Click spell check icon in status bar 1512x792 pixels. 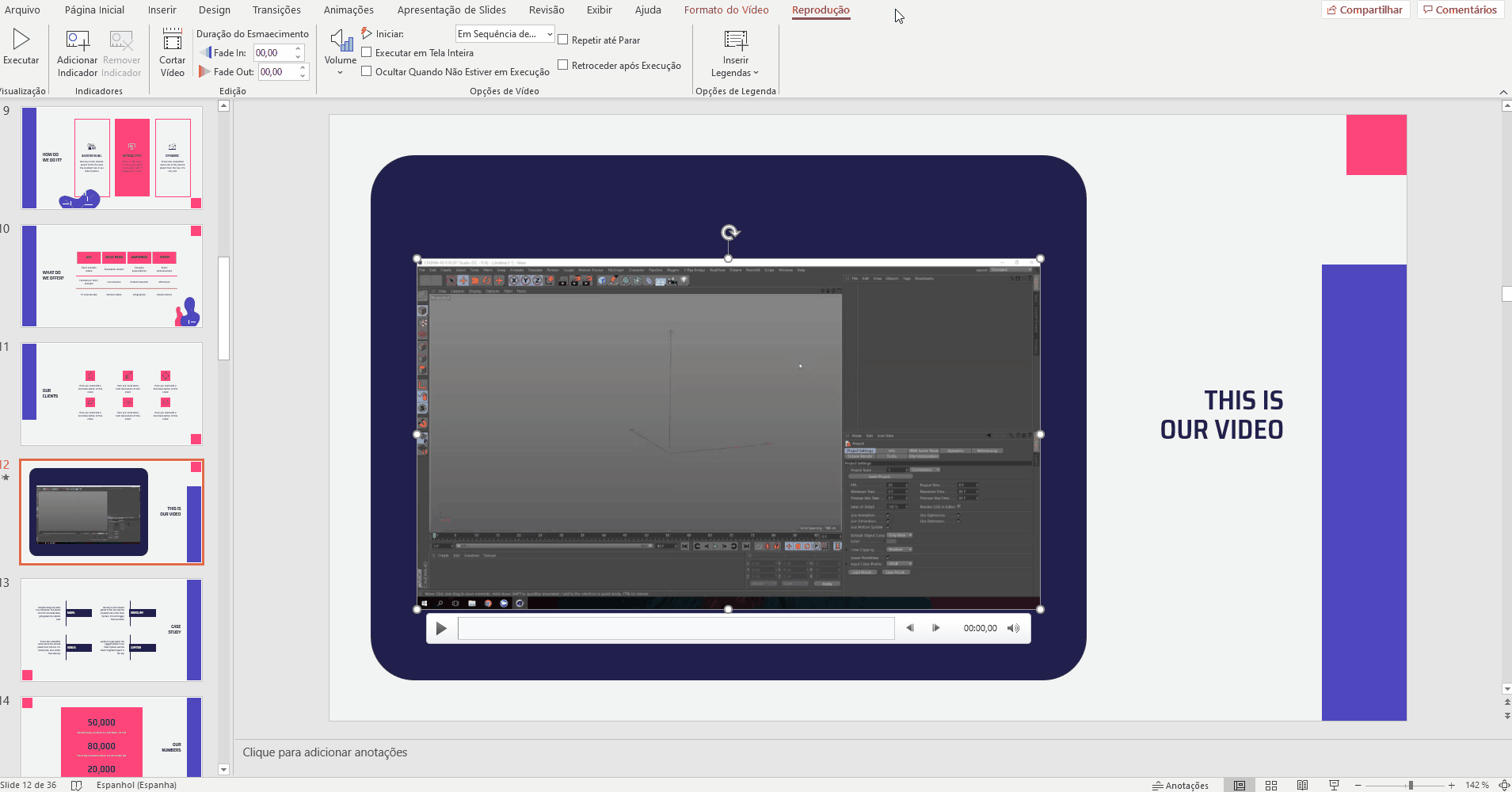pyautogui.click(x=77, y=785)
